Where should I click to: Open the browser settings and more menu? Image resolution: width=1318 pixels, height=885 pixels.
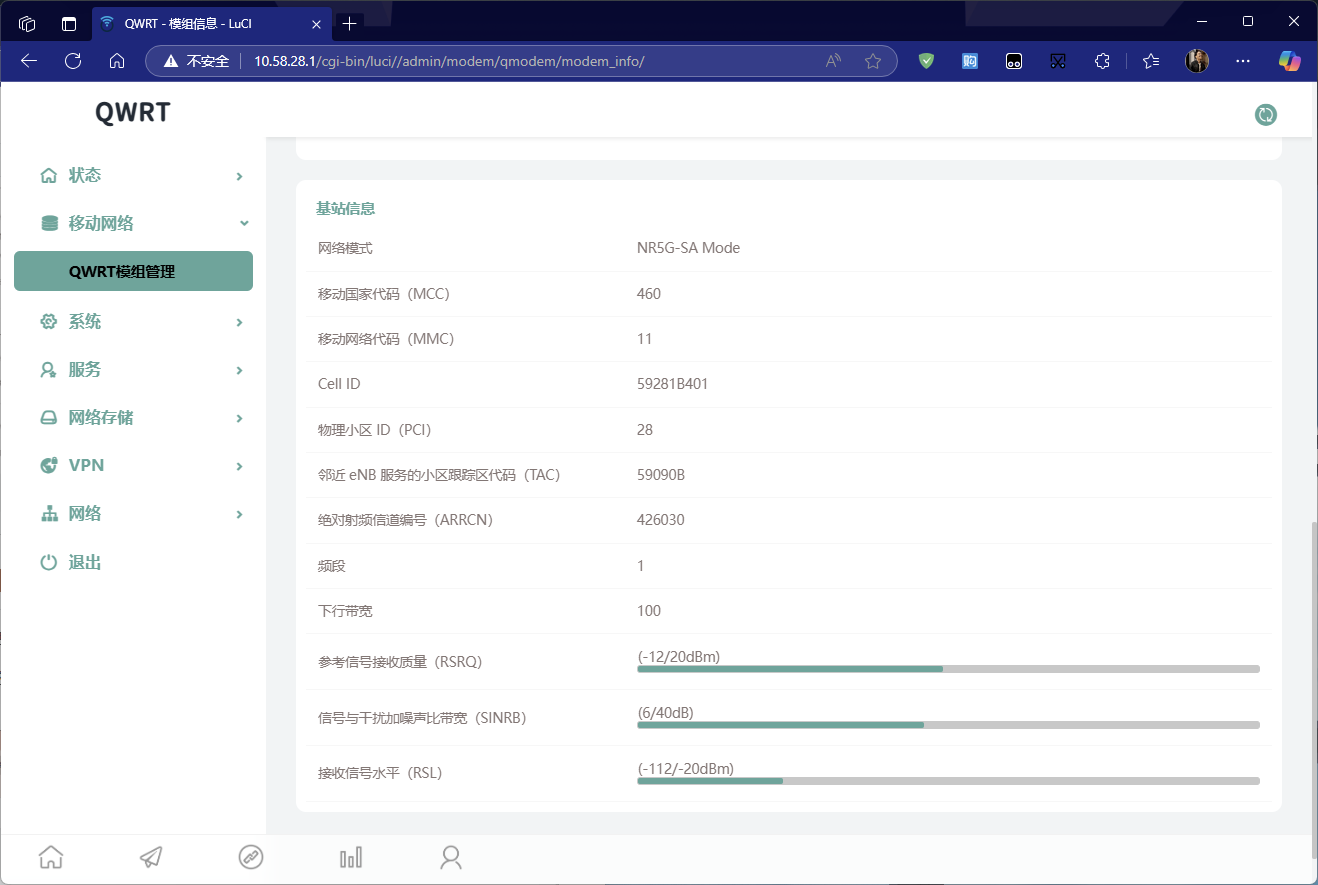1243,61
